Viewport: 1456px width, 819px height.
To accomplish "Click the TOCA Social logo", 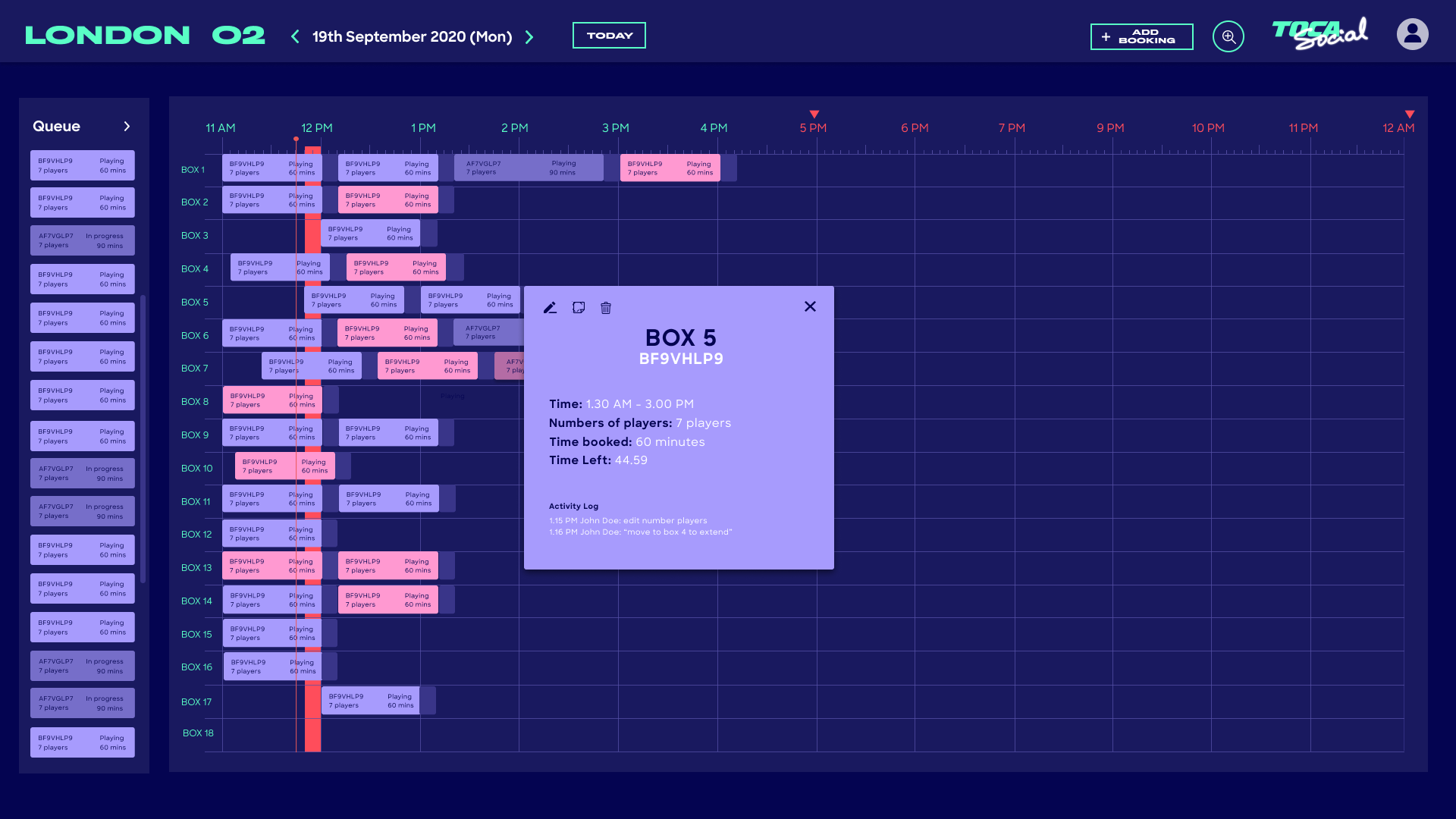I will (x=1319, y=34).
